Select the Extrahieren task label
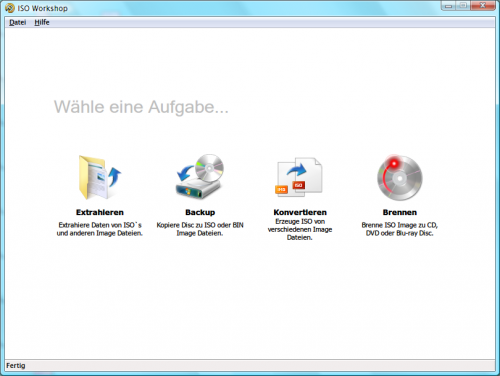500x376 pixels. (100, 212)
